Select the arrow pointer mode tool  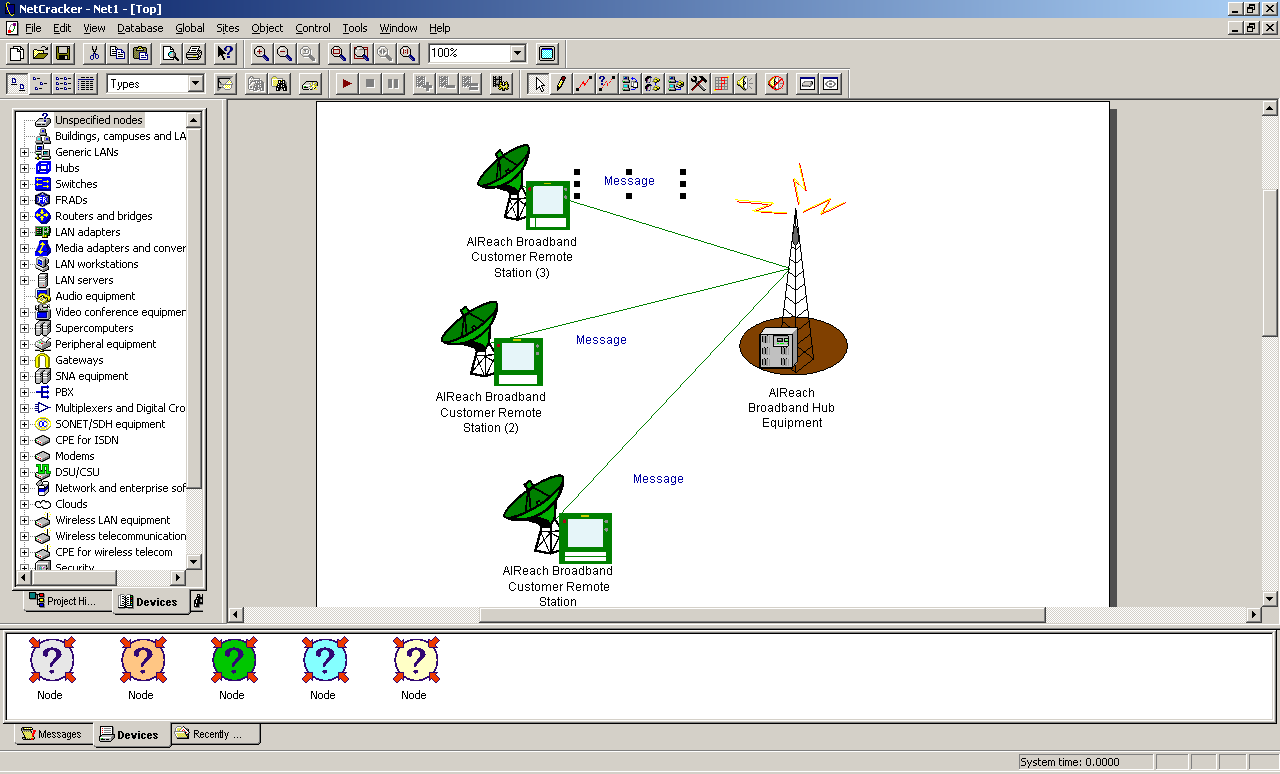pos(539,84)
